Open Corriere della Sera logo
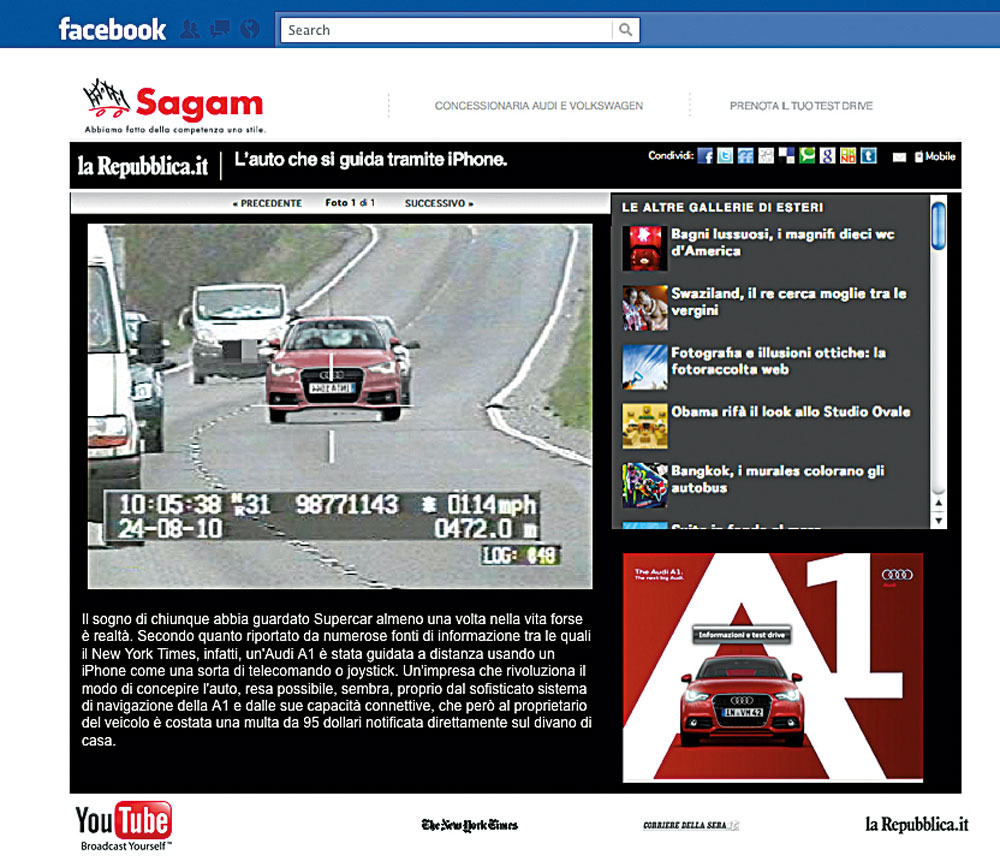 tap(691, 825)
